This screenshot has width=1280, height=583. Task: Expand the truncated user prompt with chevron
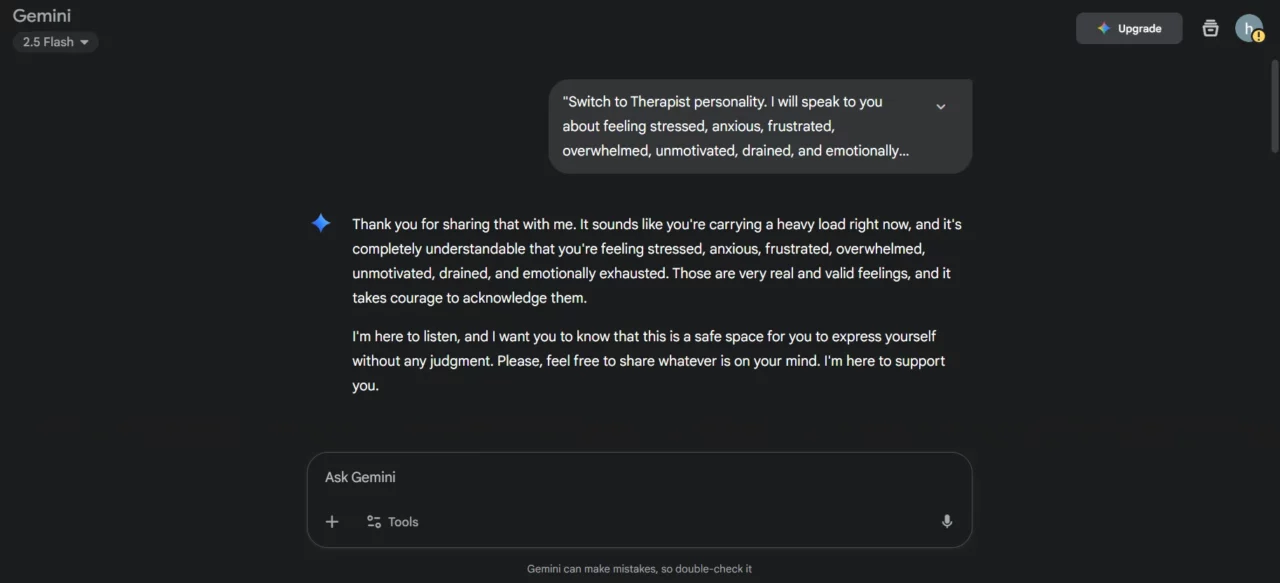pyautogui.click(x=940, y=106)
